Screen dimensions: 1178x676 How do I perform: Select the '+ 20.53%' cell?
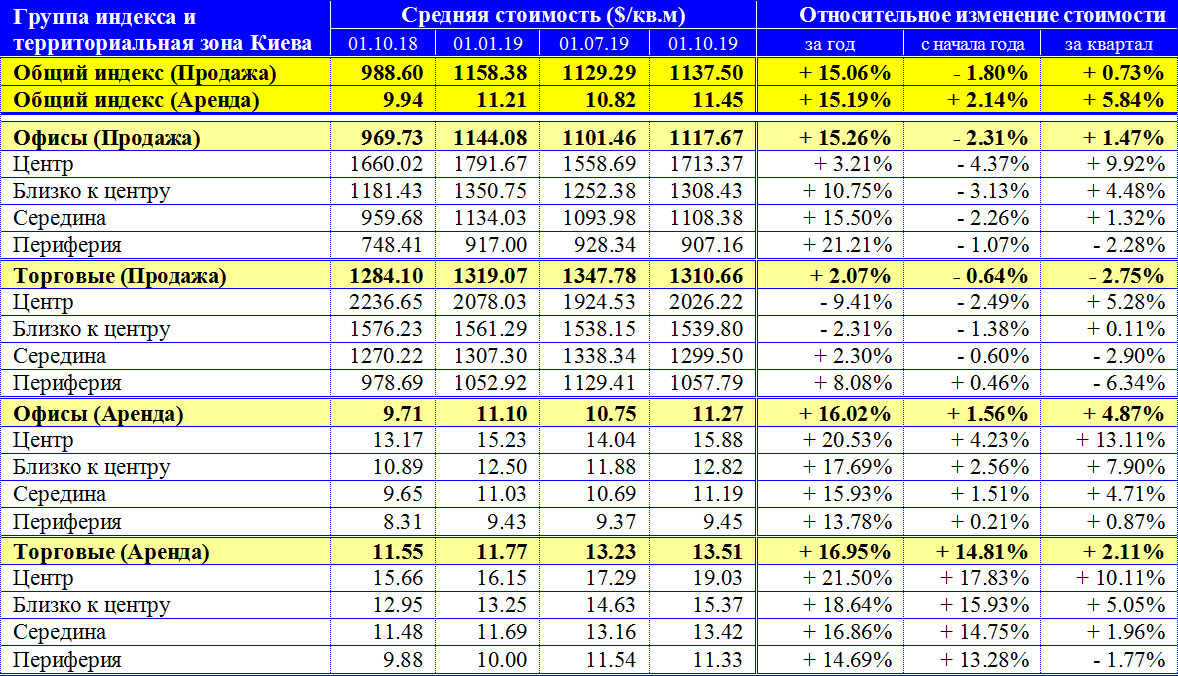pyautogui.click(x=847, y=440)
